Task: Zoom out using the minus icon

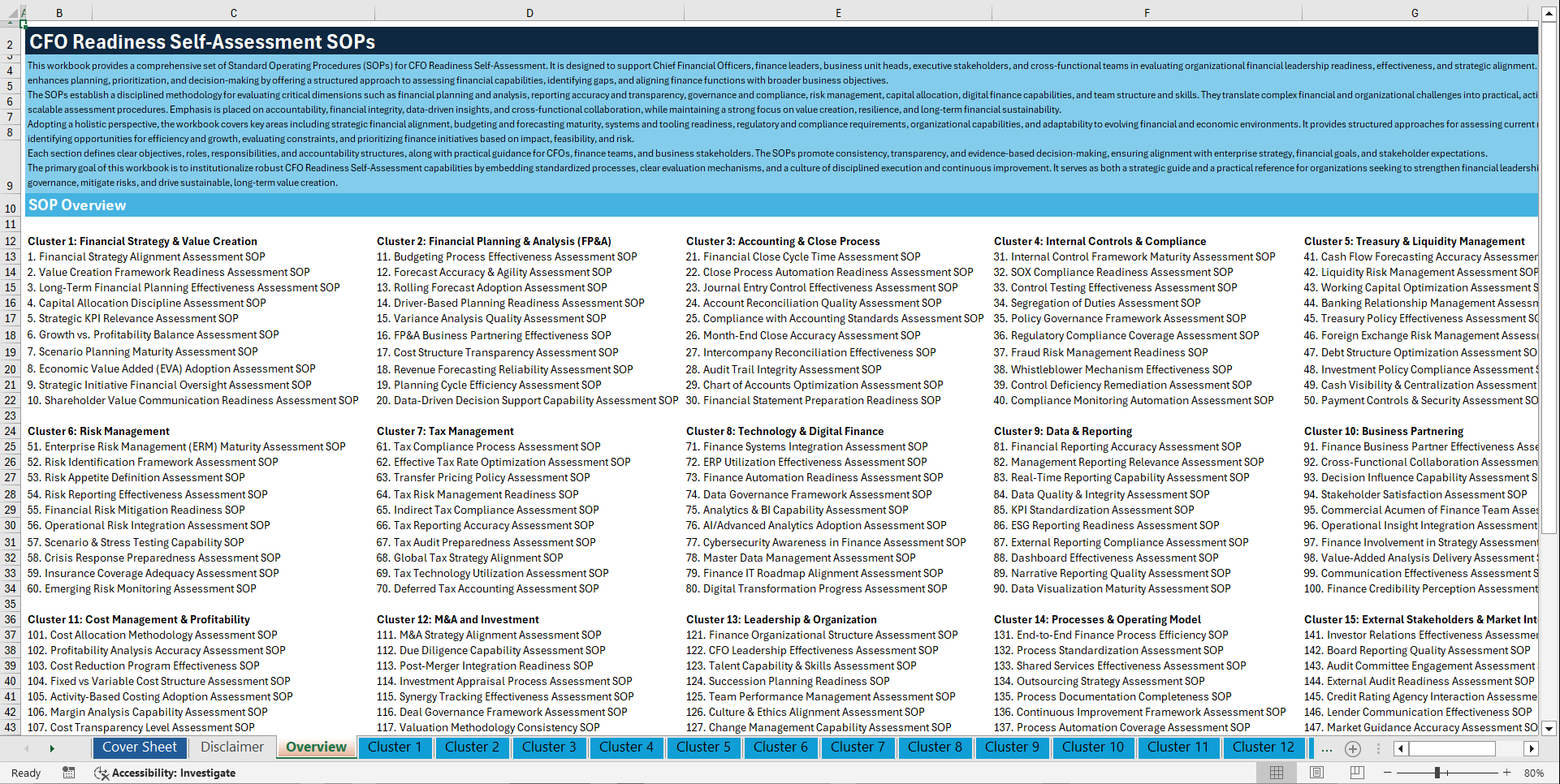Action: pyautogui.click(x=1388, y=773)
